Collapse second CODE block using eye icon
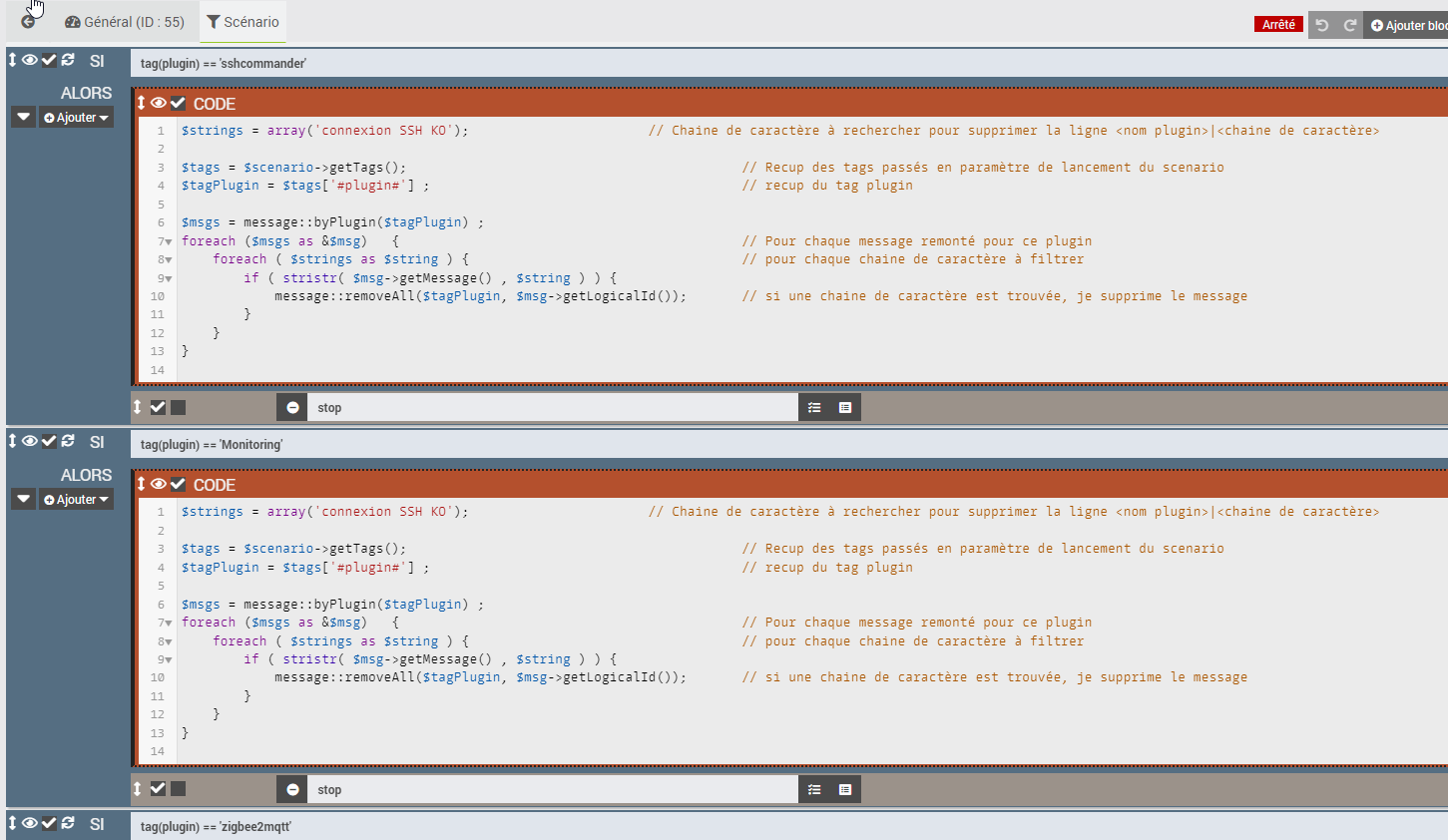1448x840 pixels. coord(159,484)
